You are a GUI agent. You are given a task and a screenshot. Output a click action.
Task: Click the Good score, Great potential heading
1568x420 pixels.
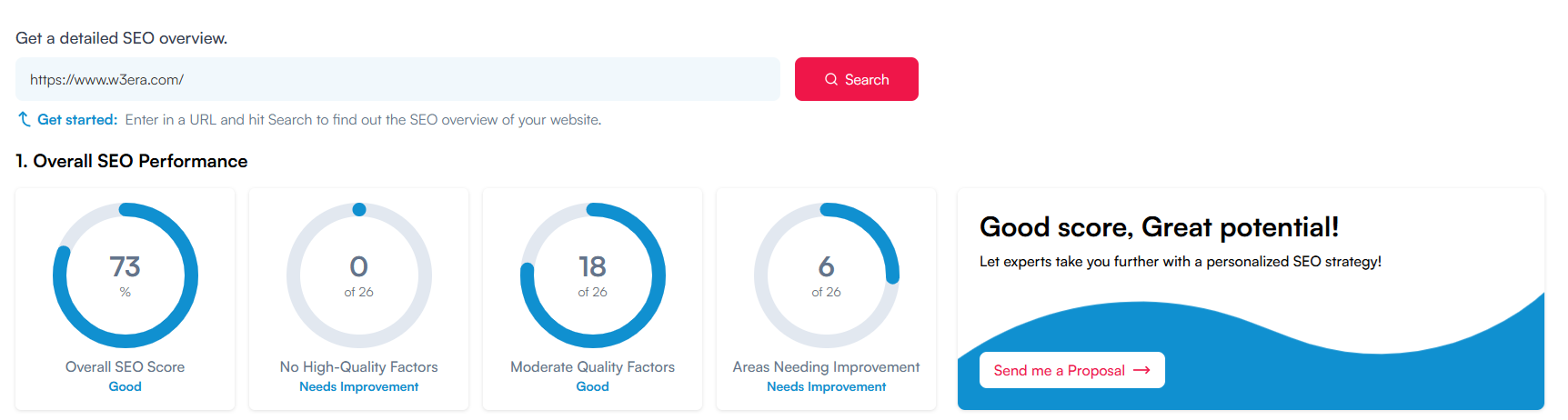[1159, 227]
